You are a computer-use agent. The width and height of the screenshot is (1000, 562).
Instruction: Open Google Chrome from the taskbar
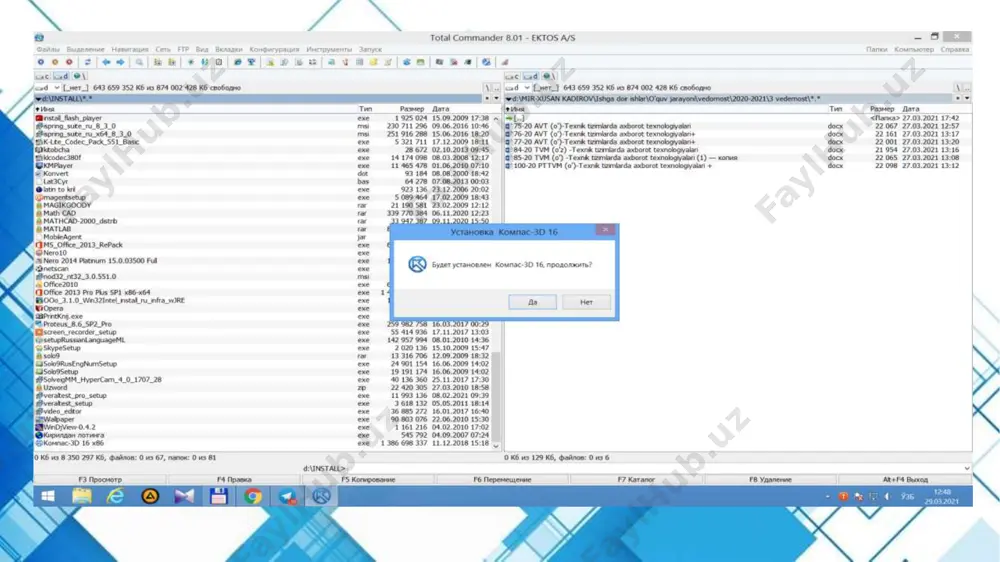click(253, 496)
